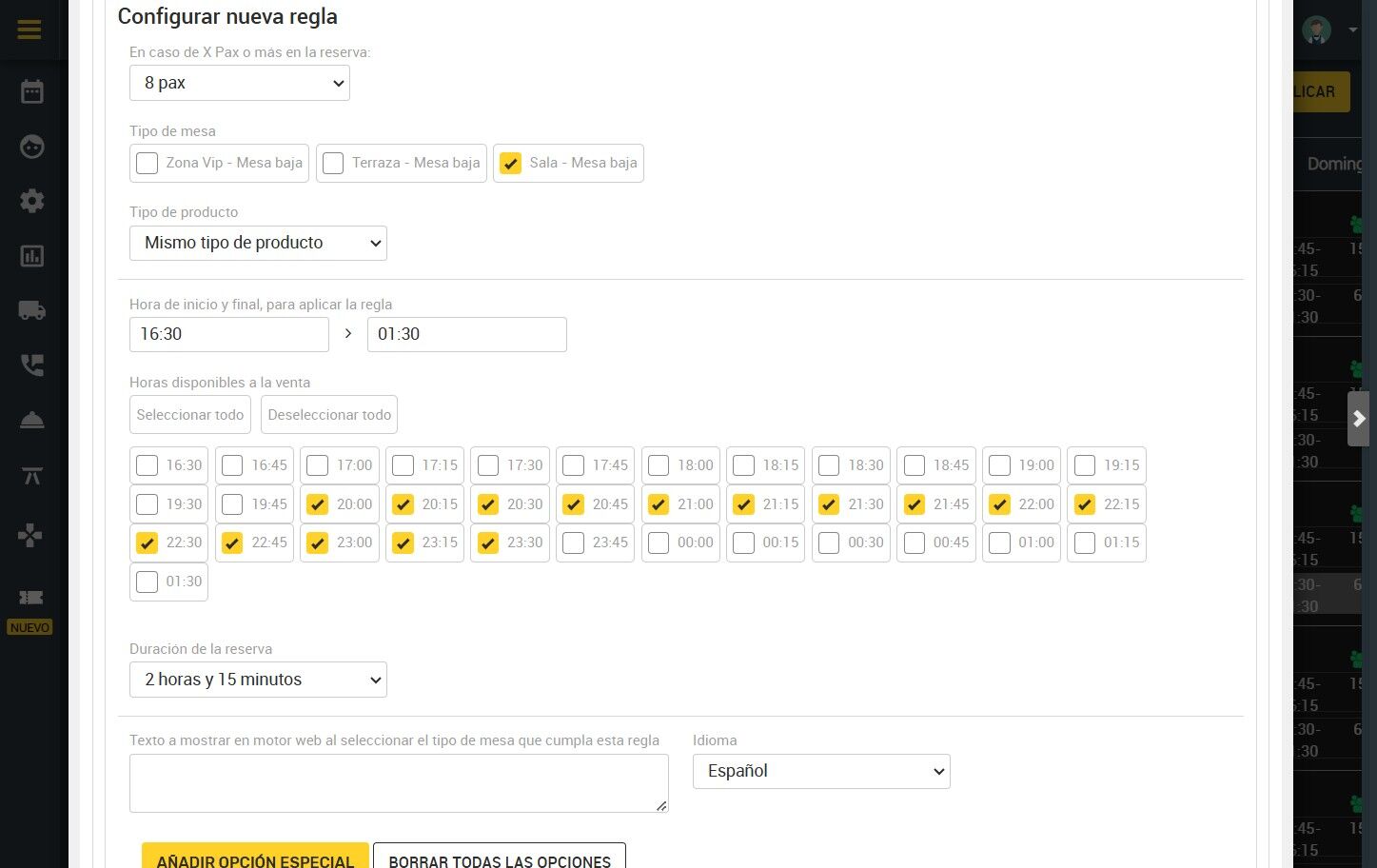Click AÑADIR OPCIÓN ESPECIAL button
The height and width of the screenshot is (868, 1377).
tap(255, 859)
